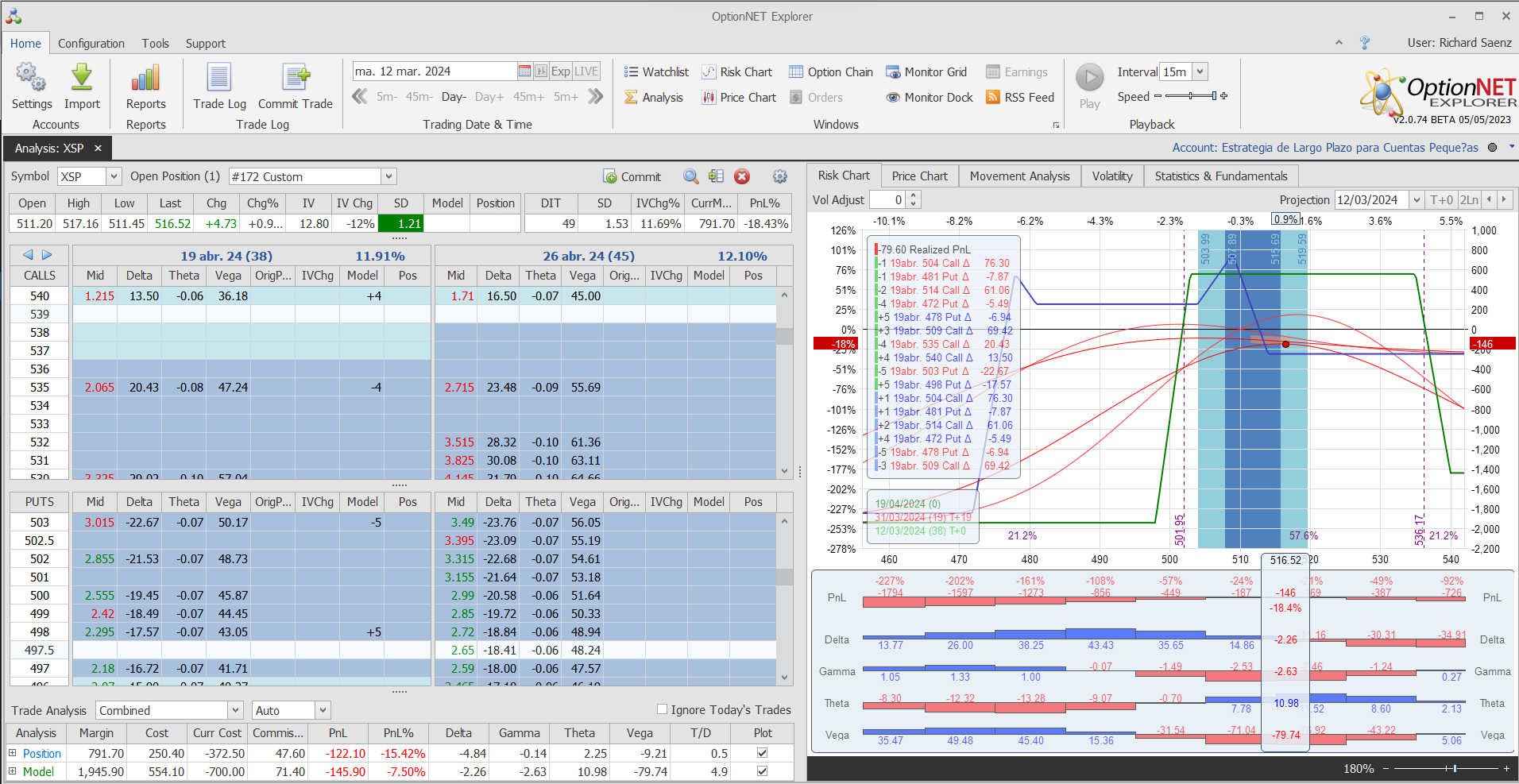Click the red delete position icon
Viewport: 1519px width, 784px height.
tap(742, 176)
